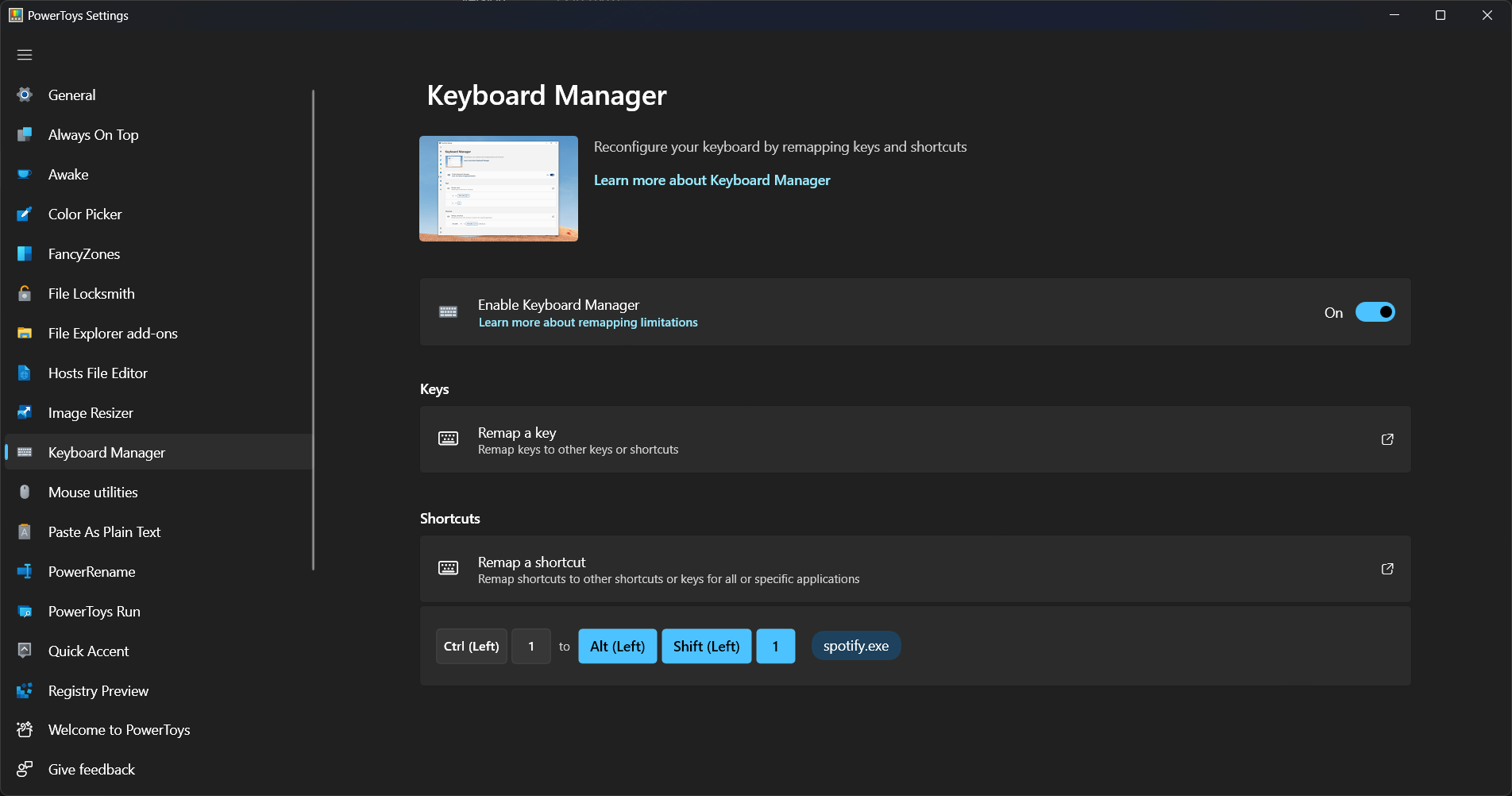Navigate to PowerToys Run settings
Viewport: 1512px width, 796px height.
[x=159, y=611]
